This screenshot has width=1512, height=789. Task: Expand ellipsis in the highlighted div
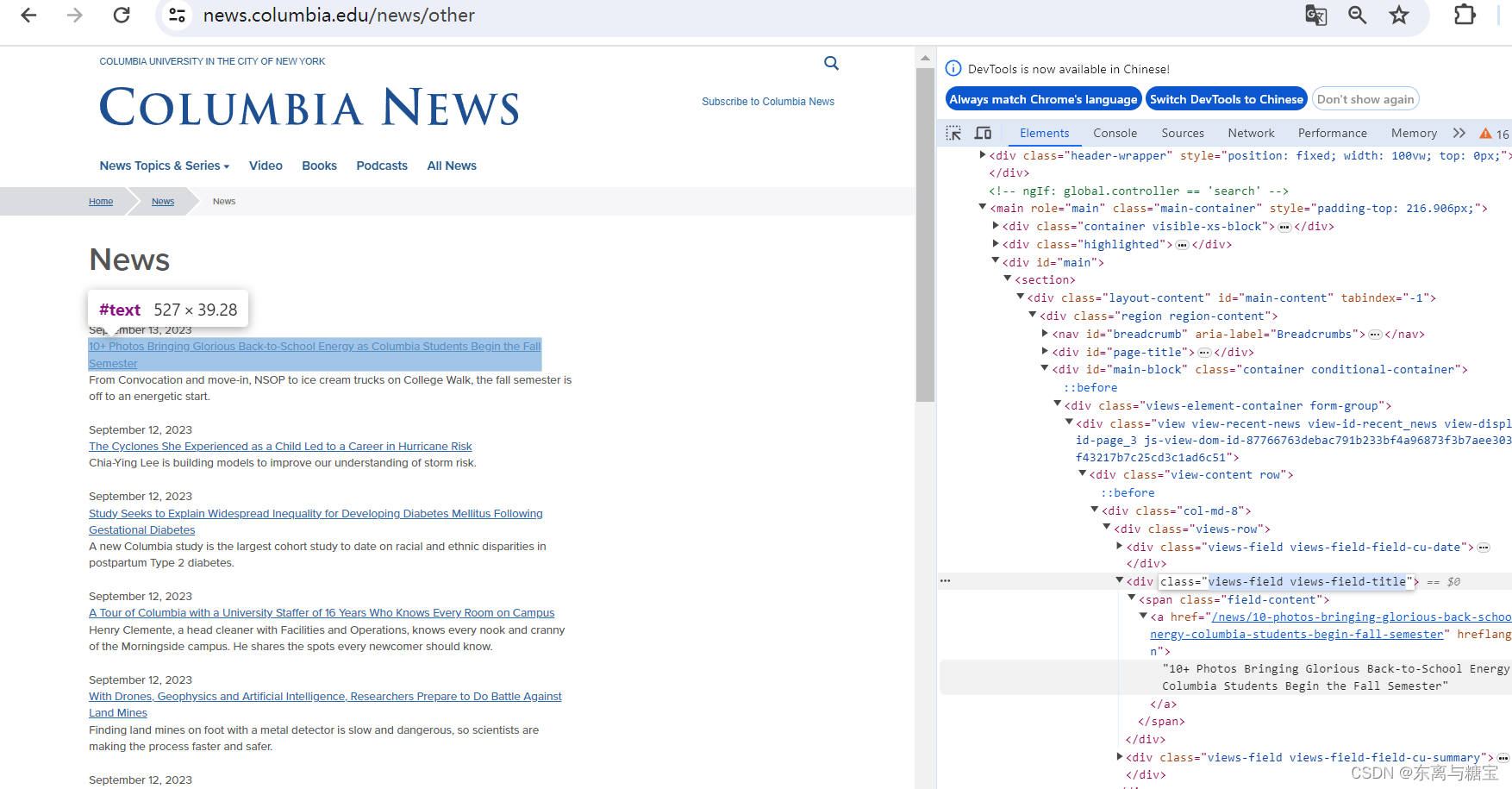(x=1183, y=245)
